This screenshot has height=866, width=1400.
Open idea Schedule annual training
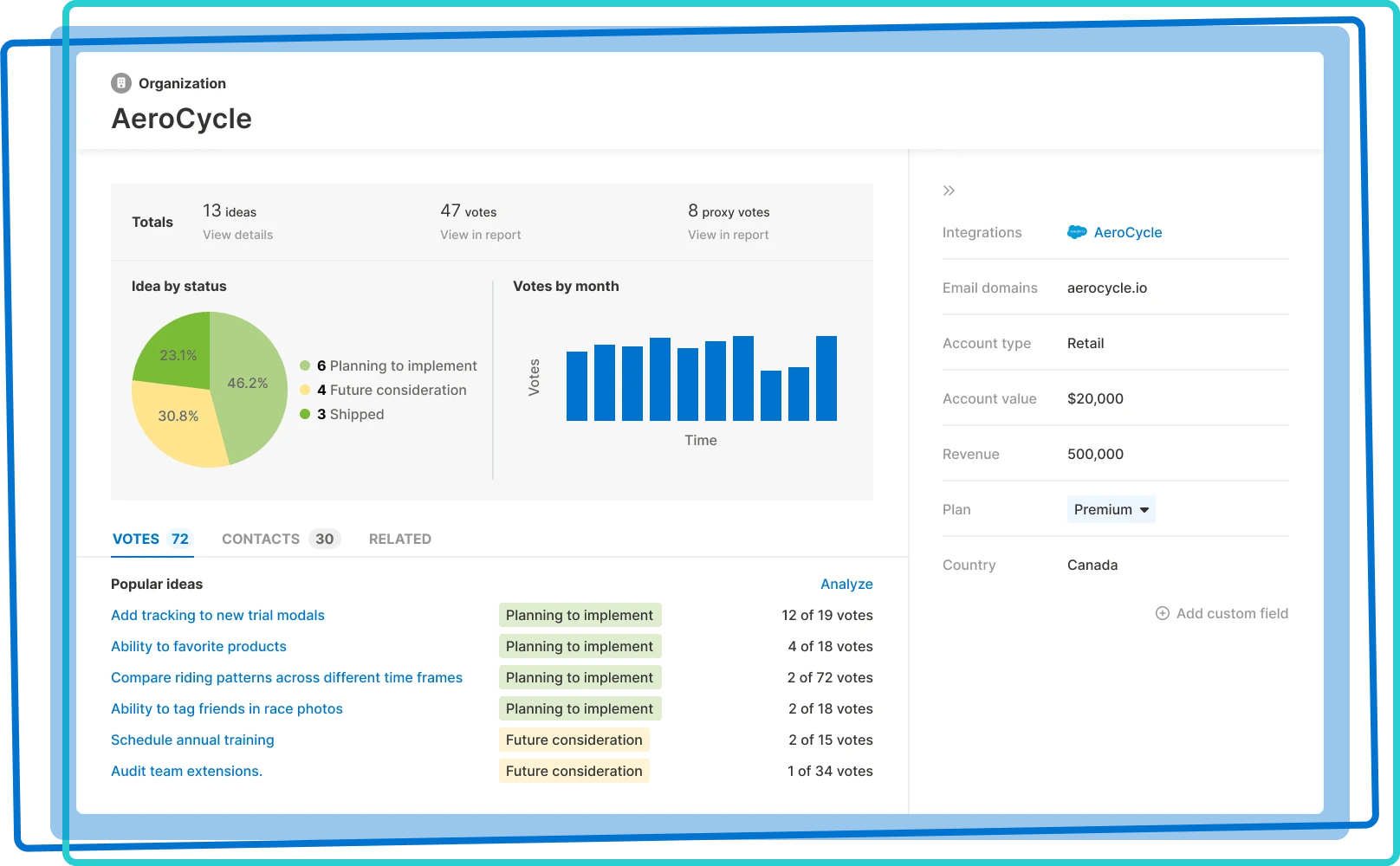coord(192,740)
